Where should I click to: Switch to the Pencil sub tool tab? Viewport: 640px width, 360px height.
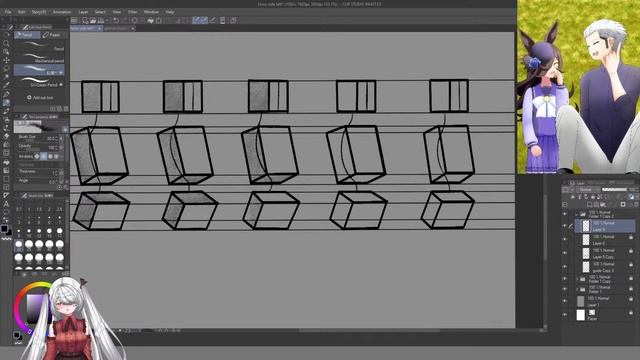27,35
